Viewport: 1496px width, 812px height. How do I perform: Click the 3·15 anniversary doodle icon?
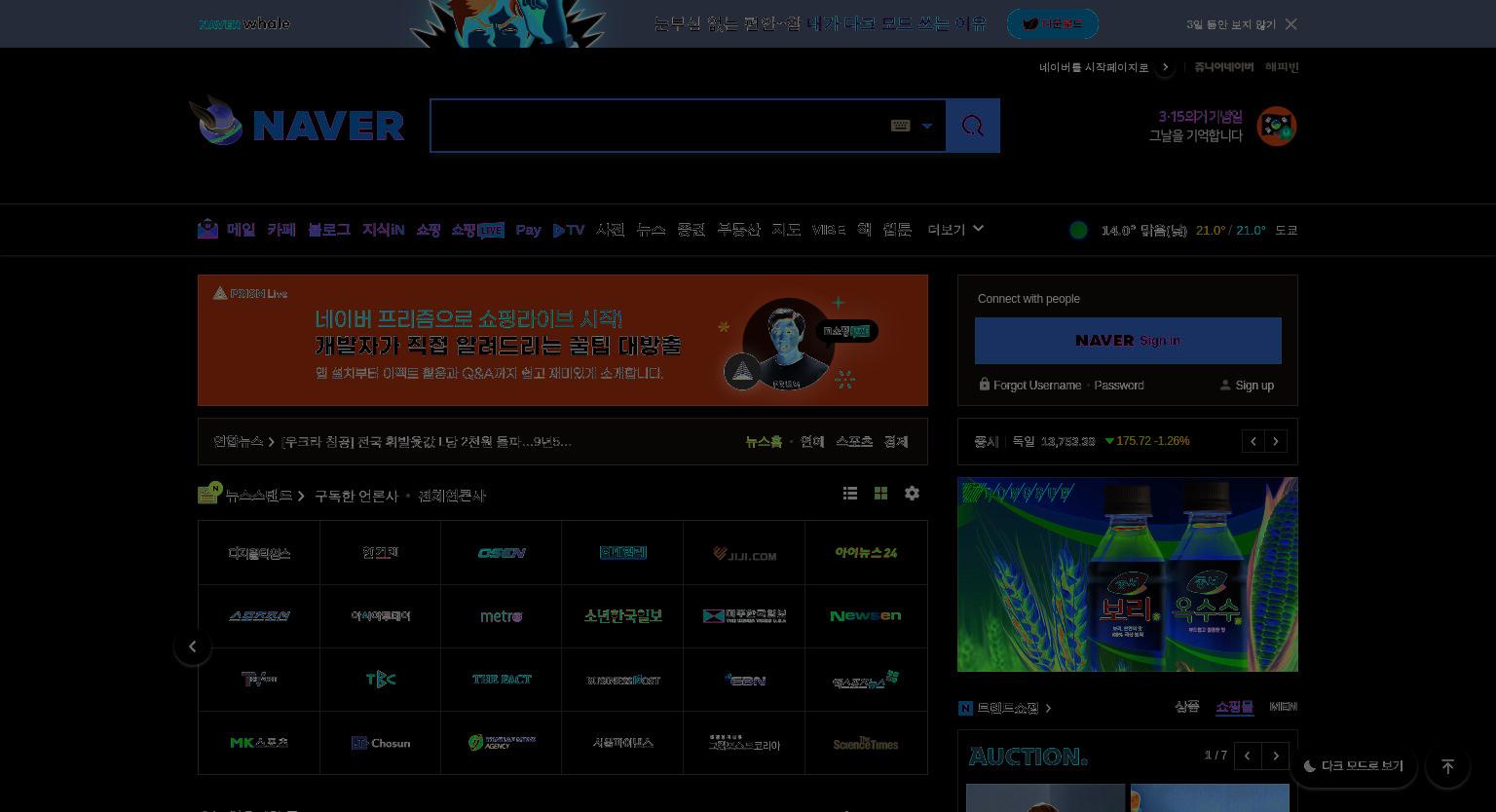(1277, 127)
